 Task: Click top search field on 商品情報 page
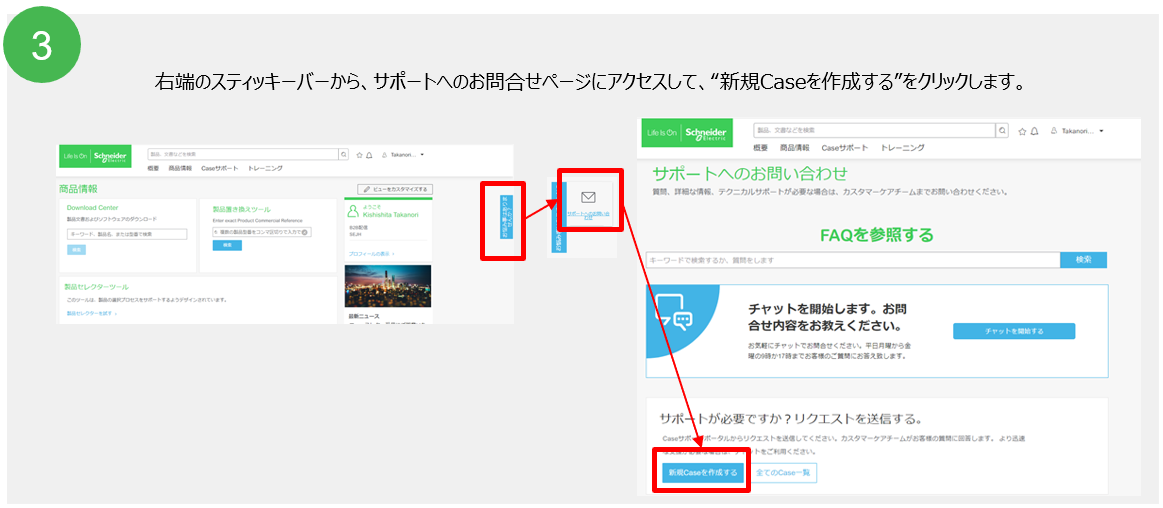243,155
